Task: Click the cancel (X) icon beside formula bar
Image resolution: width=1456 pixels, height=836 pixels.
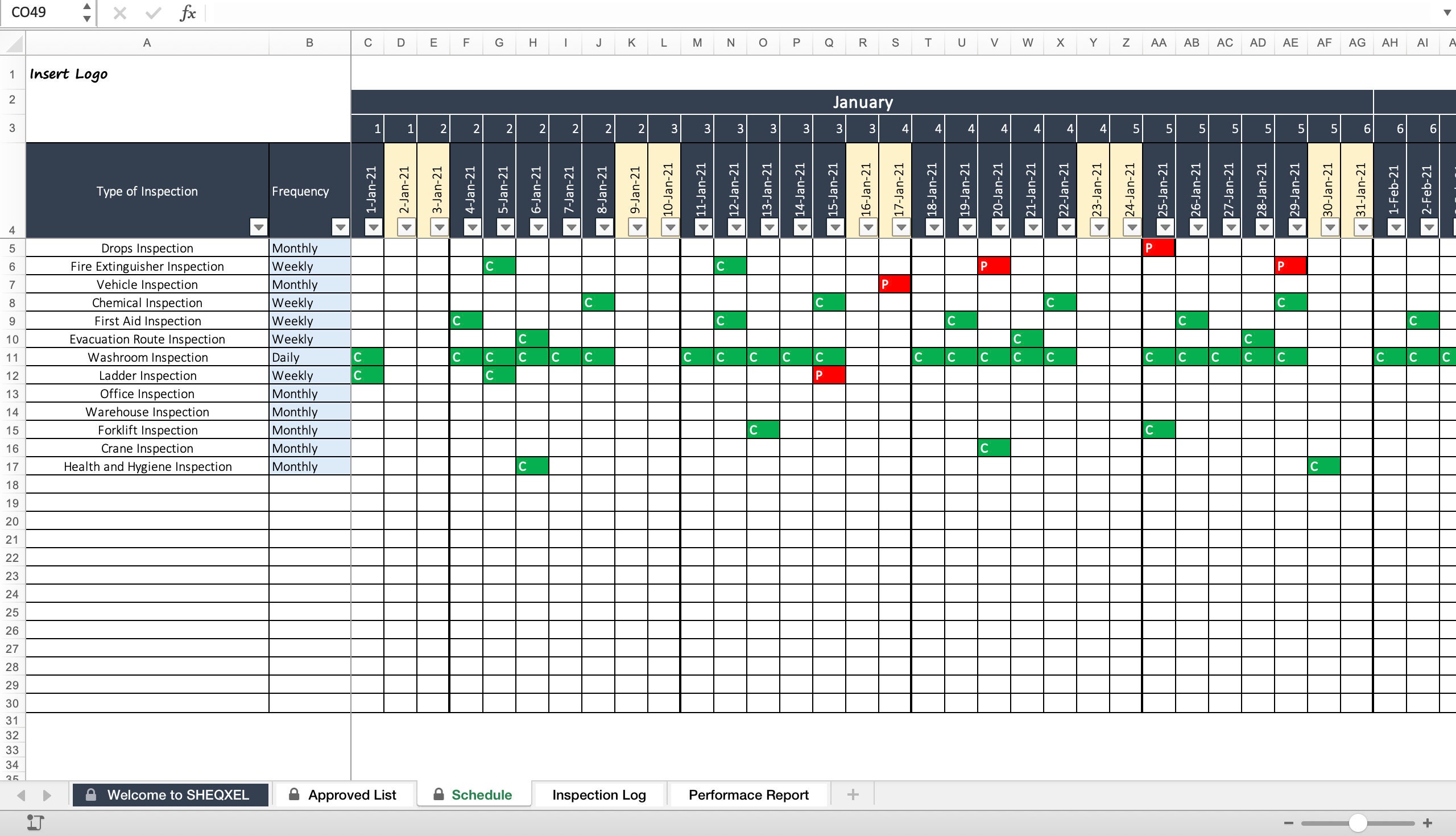Action: pyautogui.click(x=120, y=13)
